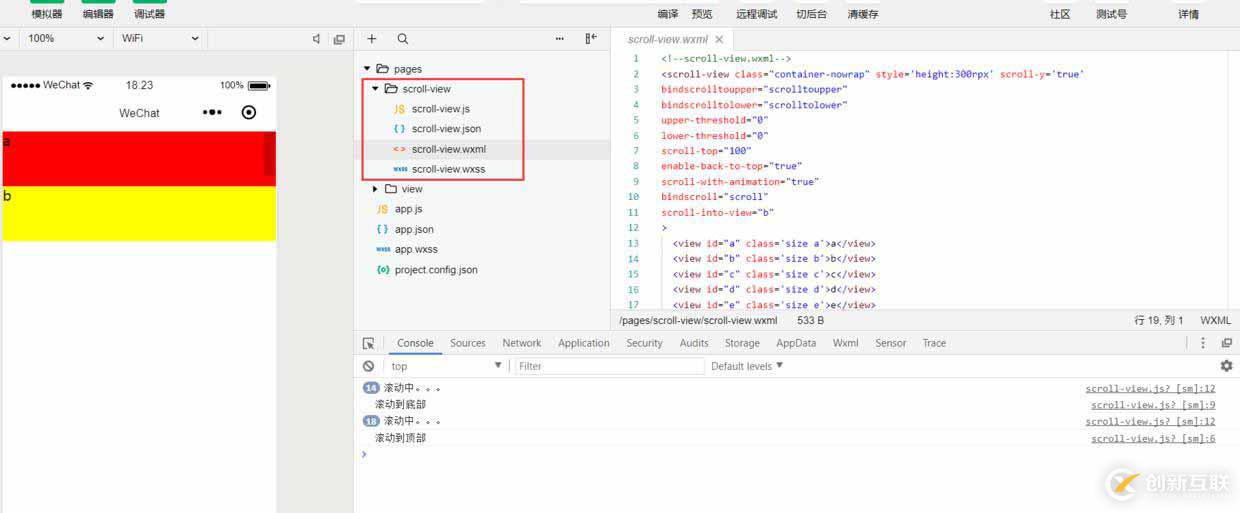Click 清缓存 clear cache button
1240x513 pixels.
863,14
